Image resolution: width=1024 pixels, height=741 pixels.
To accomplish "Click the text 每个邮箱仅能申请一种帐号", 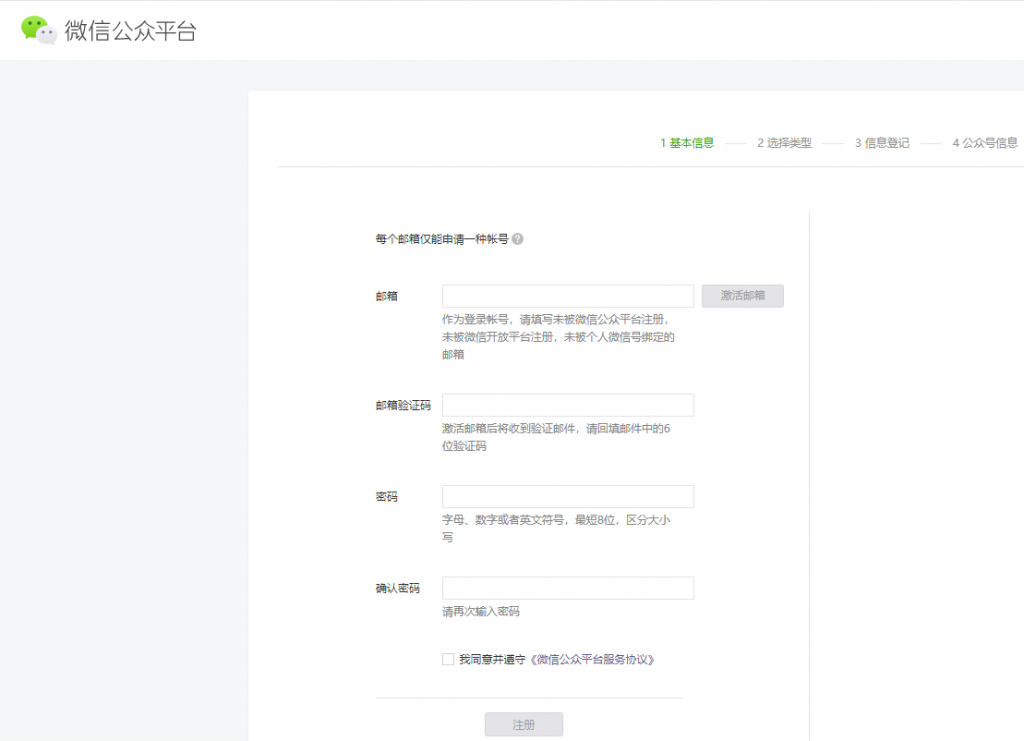I will (441, 239).
